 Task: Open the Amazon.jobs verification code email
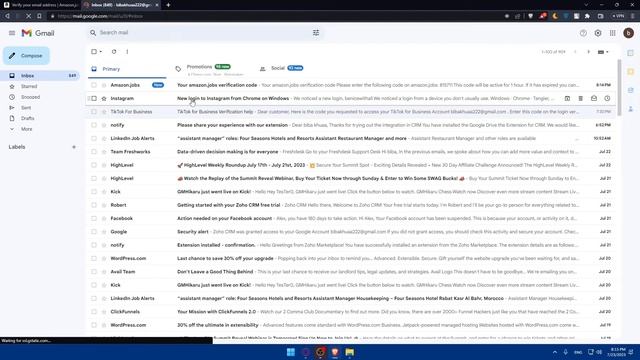point(351,85)
